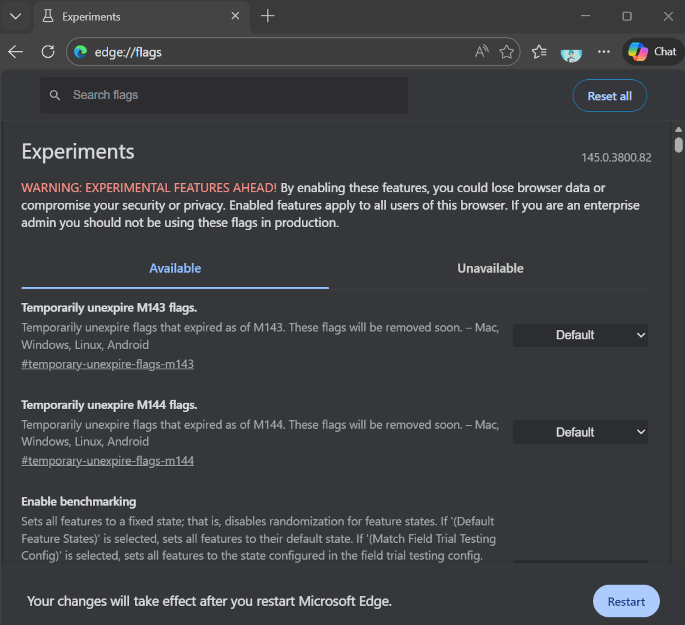The image size is (685, 625).
Task: Add this page to favorites star icon
Action: (x=507, y=52)
